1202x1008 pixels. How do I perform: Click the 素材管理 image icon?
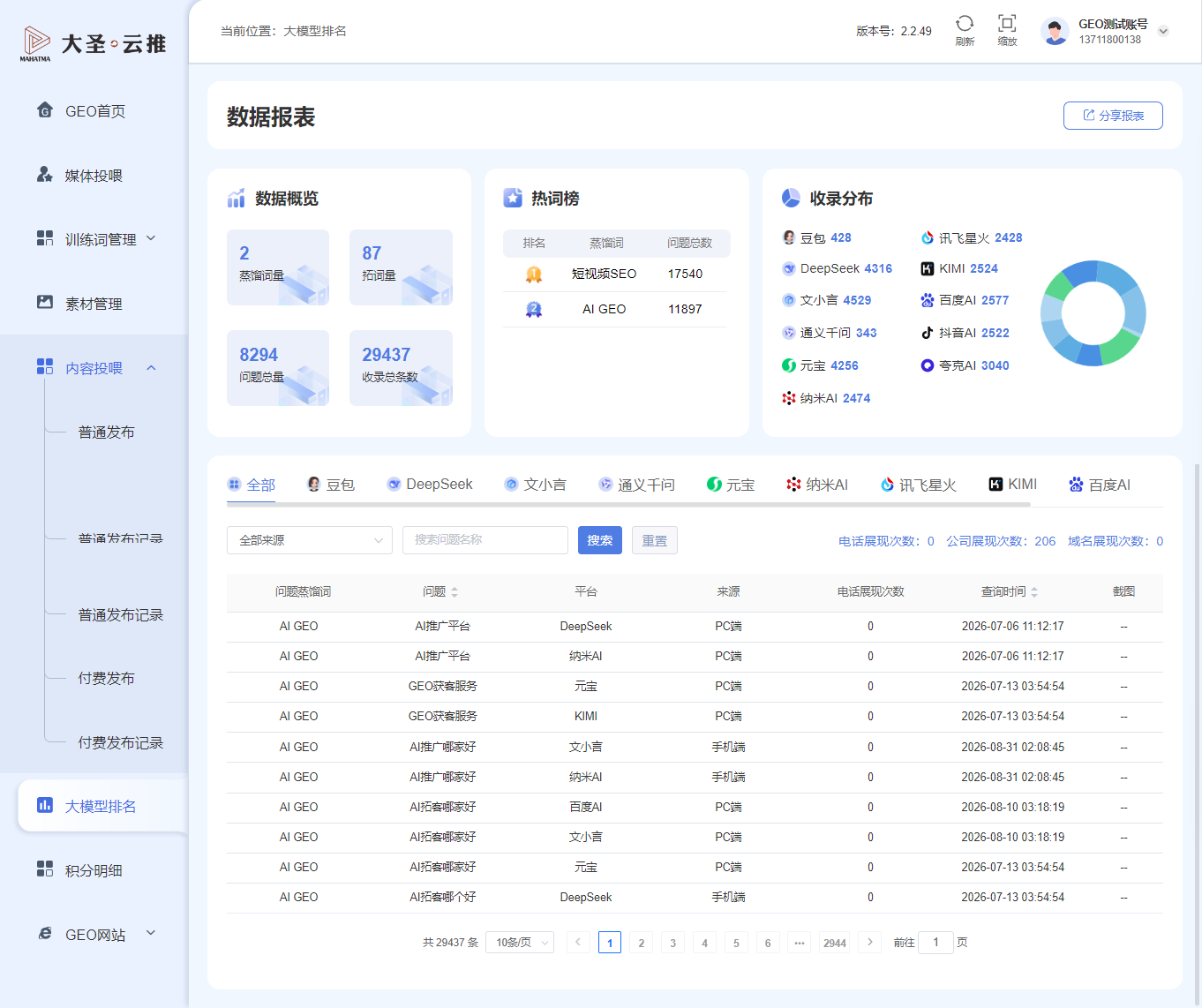tap(45, 303)
